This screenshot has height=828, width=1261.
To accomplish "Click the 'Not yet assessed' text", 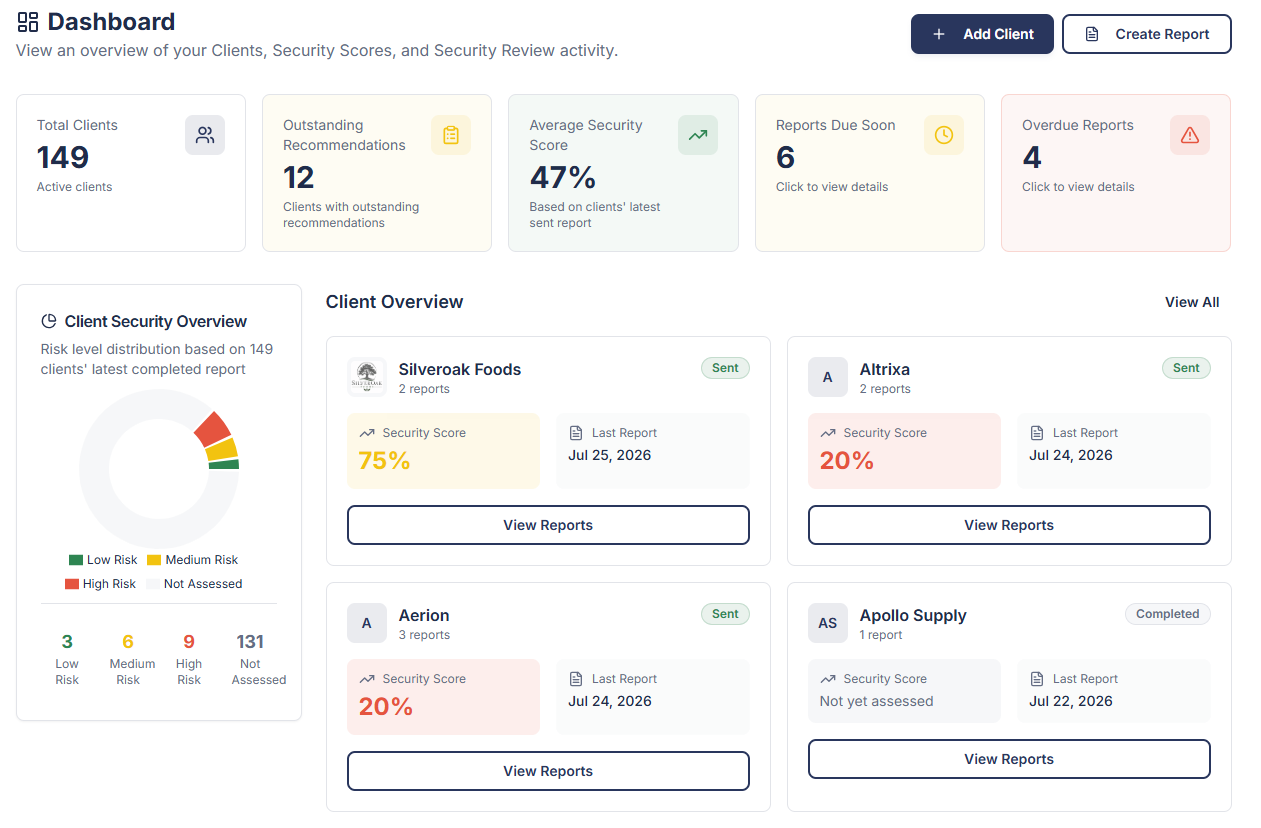I will coord(876,701).
